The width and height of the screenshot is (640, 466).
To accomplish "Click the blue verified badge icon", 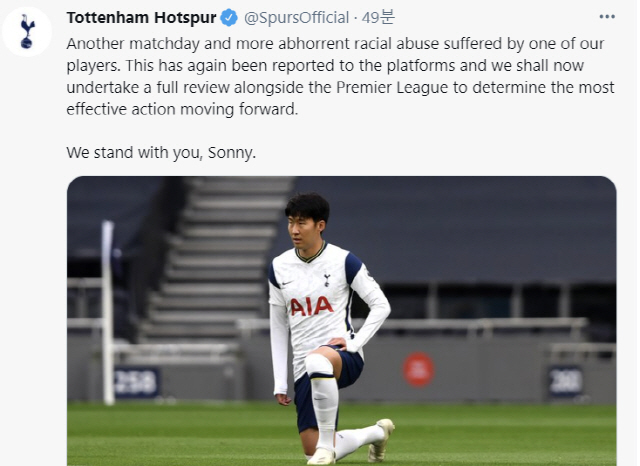I will pos(229,18).
